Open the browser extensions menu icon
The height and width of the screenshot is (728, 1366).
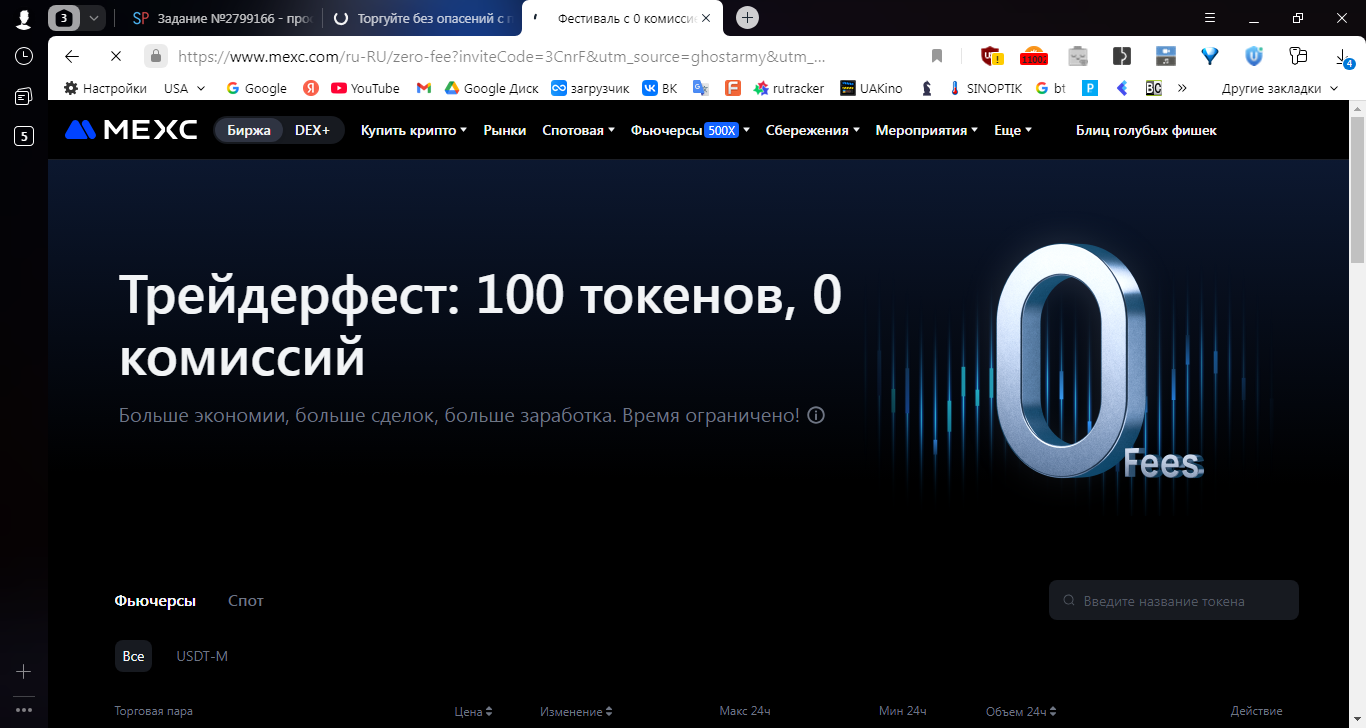[1299, 56]
